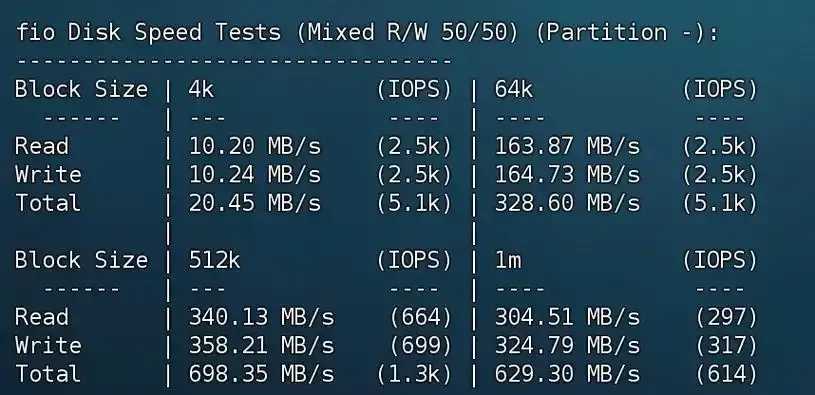
Task: Click the 10.20 MB/s 4k read value
Action: pos(255,147)
